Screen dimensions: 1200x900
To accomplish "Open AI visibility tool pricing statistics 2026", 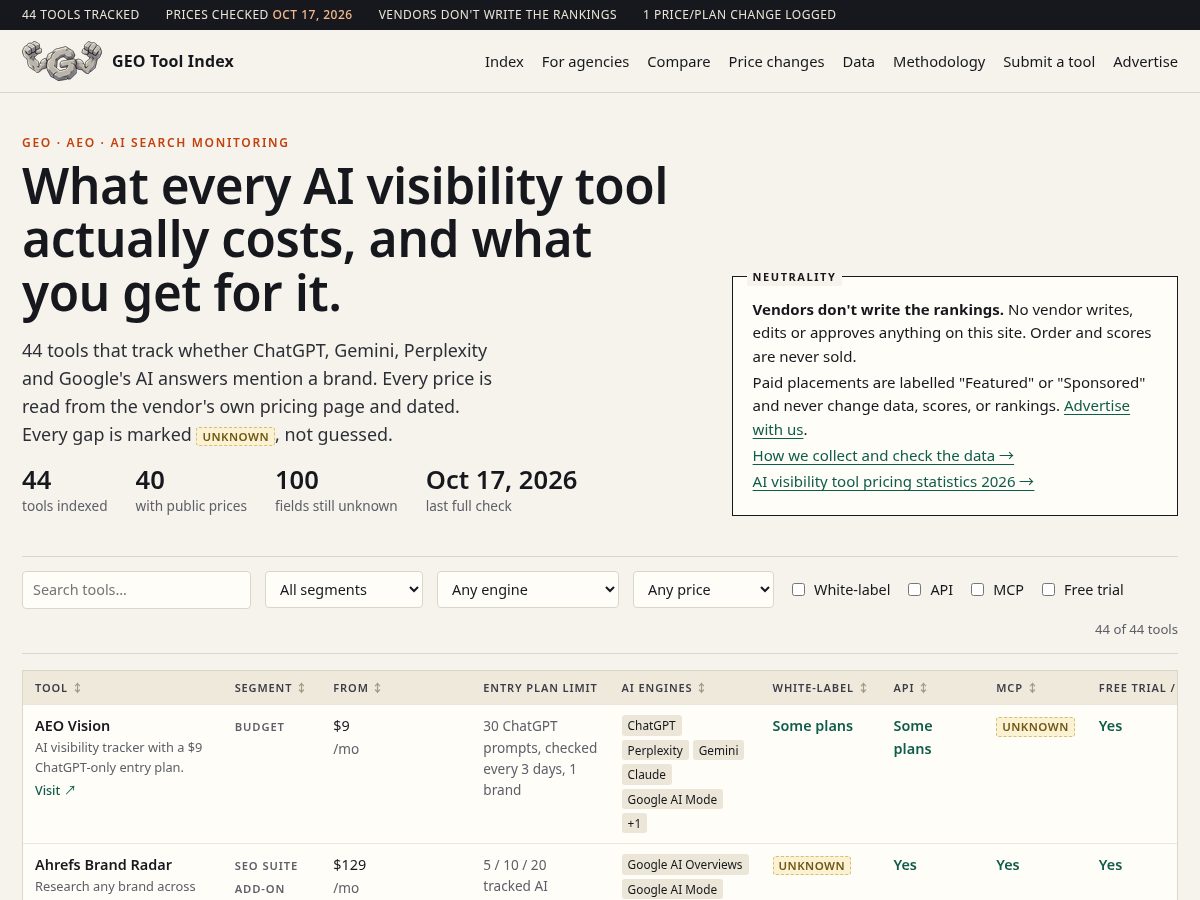I will point(893,481).
